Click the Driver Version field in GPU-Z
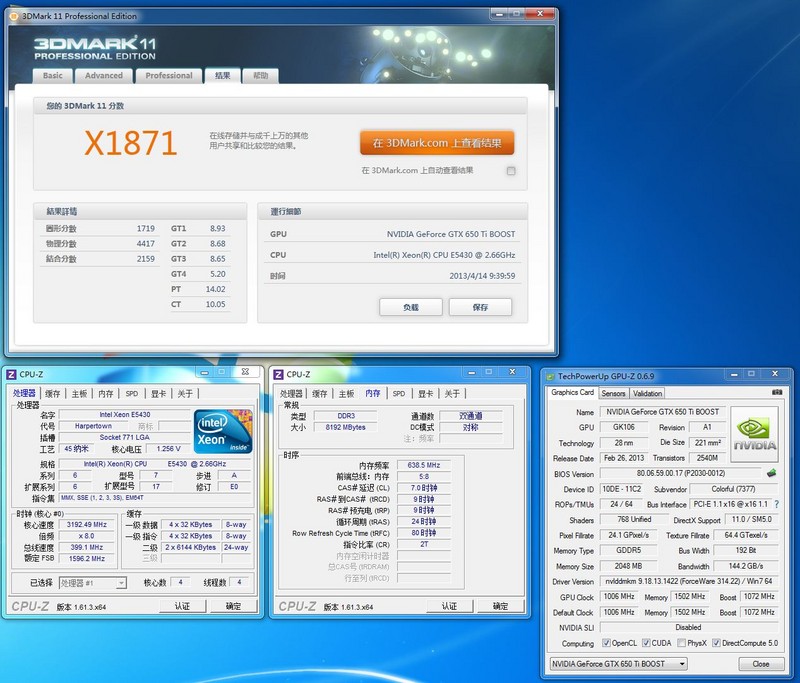800x683 pixels. 689,581
